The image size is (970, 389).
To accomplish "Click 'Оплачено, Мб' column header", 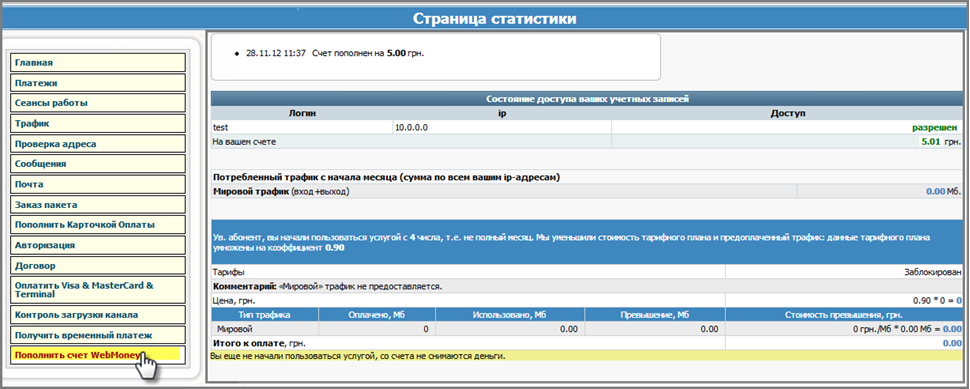I will pos(376,315).
